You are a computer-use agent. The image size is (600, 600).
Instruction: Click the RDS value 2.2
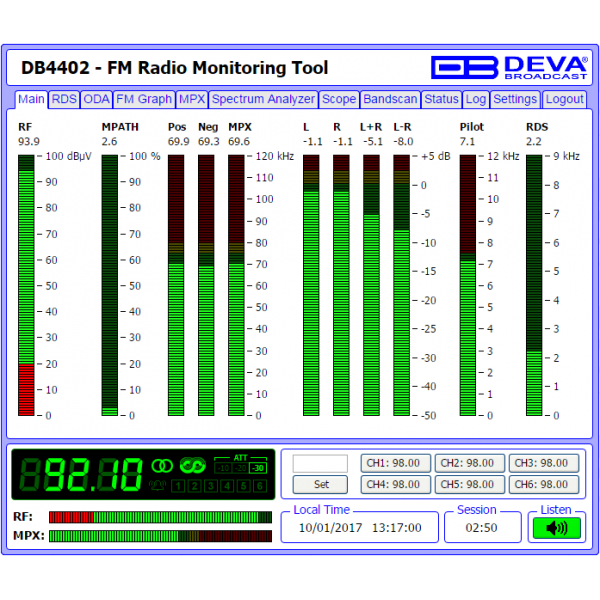pyautogui.click(x=534, y=142)
